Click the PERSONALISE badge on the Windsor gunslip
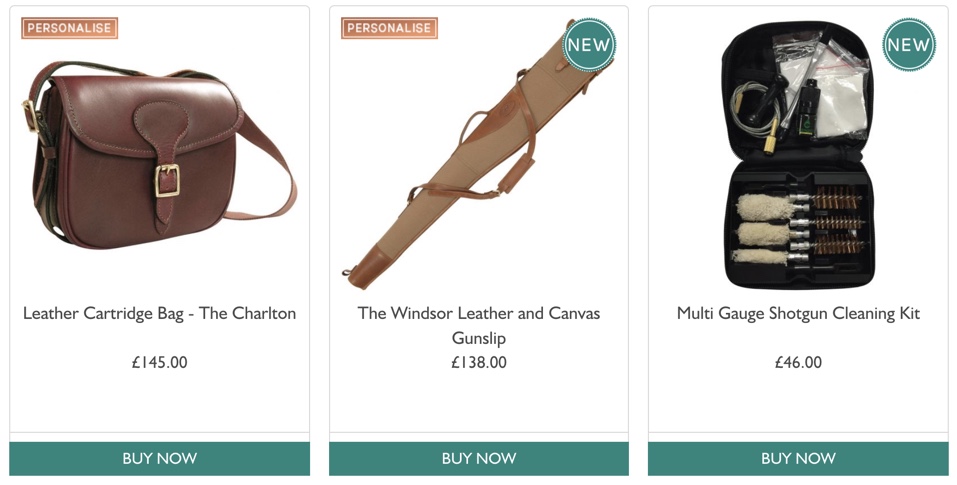 click(x=389, y=28)
